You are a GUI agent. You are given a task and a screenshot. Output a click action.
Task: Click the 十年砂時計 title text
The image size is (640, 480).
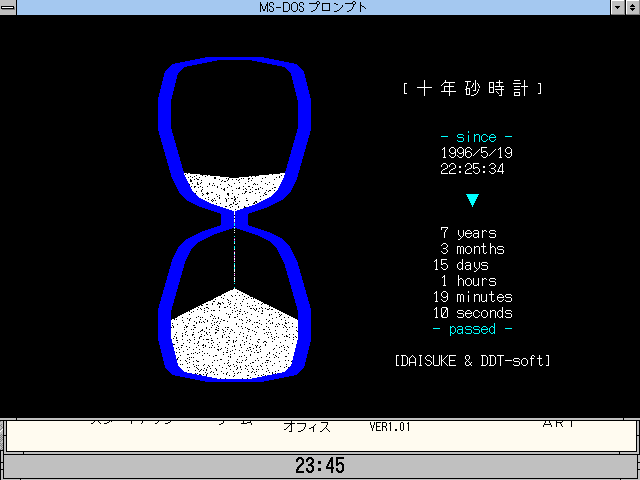pos(472,88)
